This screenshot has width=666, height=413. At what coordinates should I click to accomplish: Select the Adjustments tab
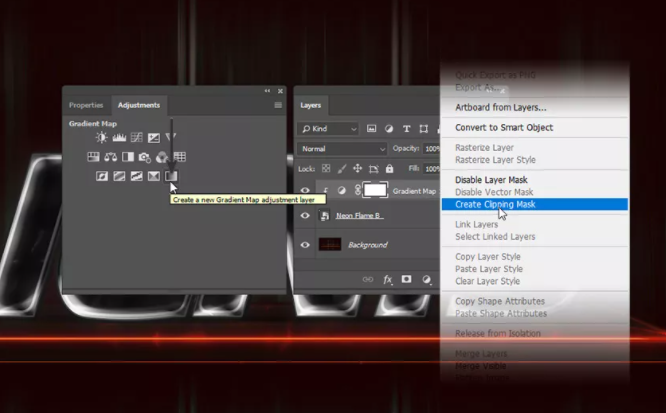pyautogui.click(x=139, y=105)
